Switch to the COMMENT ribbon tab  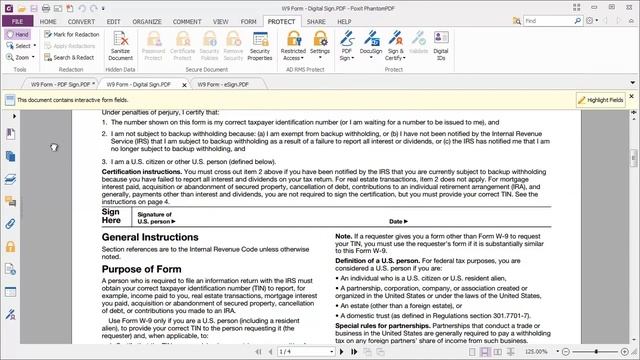click(x=187, y=22)
